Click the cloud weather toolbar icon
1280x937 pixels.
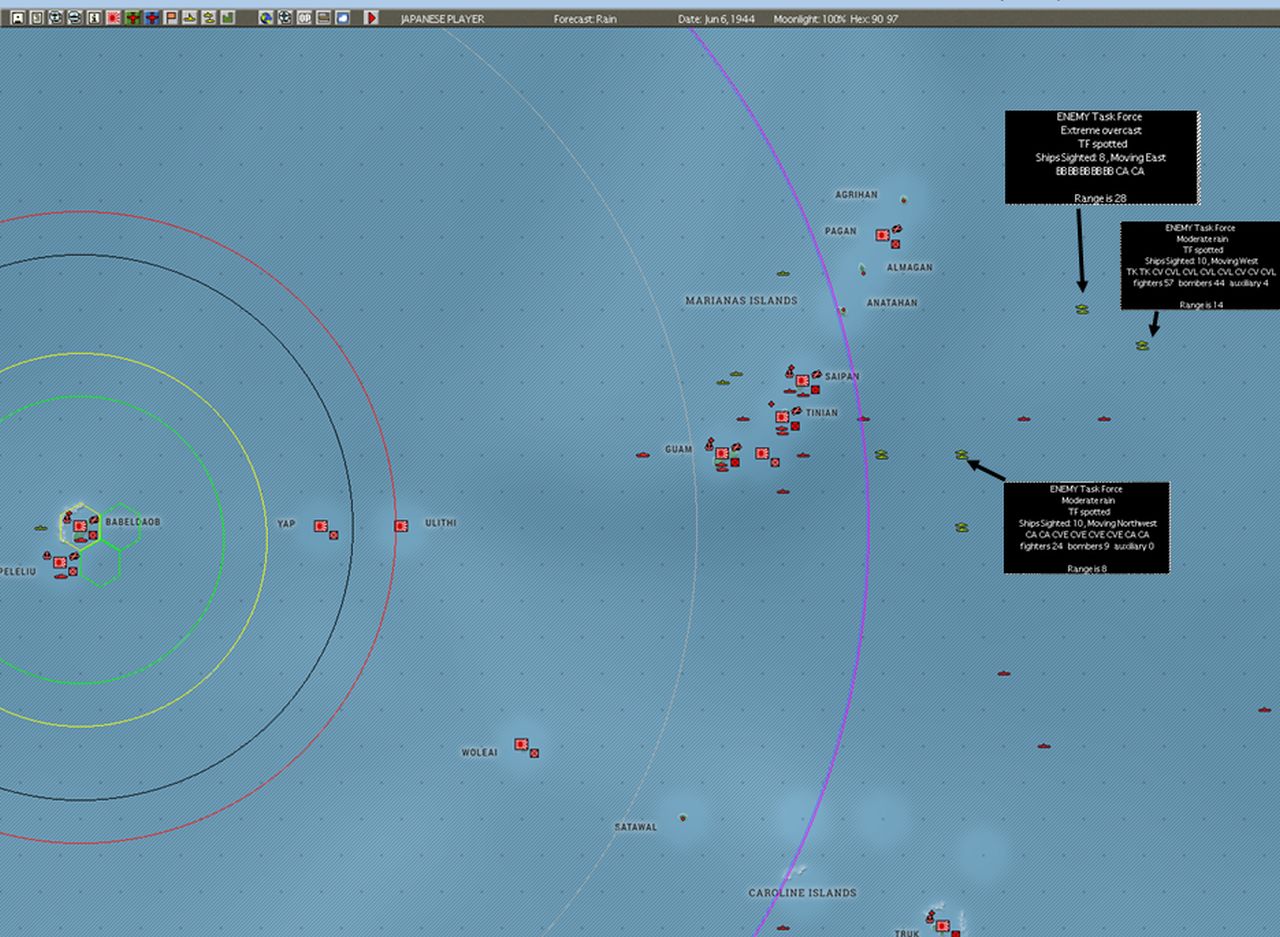[342, 18]
